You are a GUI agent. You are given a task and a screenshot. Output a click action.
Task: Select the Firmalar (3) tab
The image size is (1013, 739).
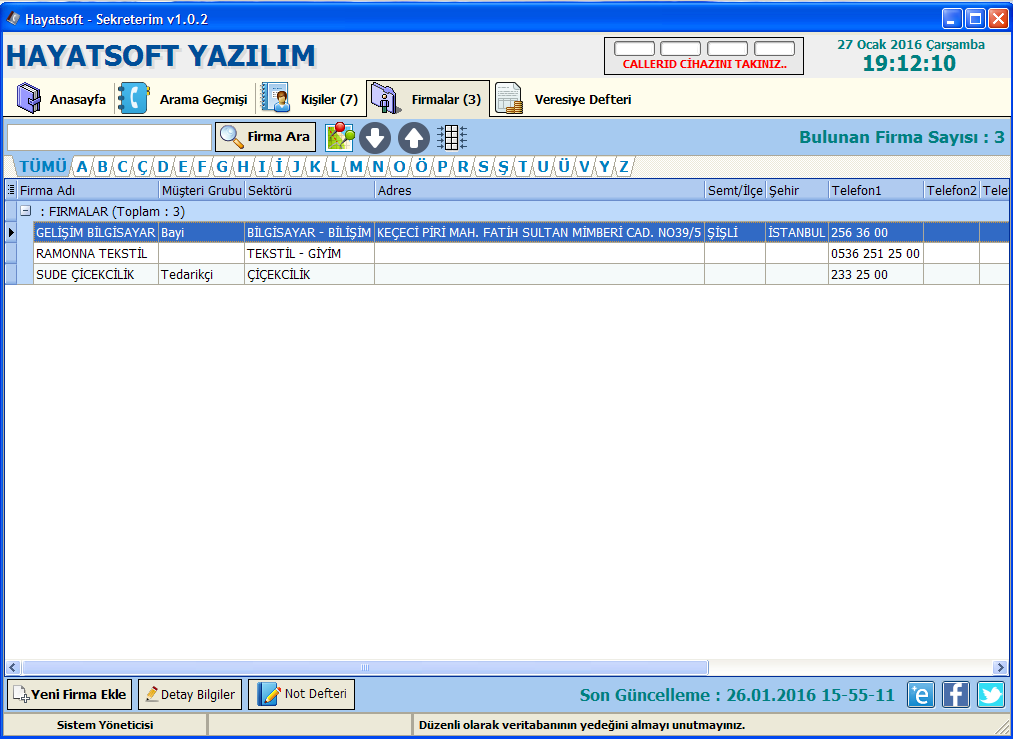tap(428, 99)
